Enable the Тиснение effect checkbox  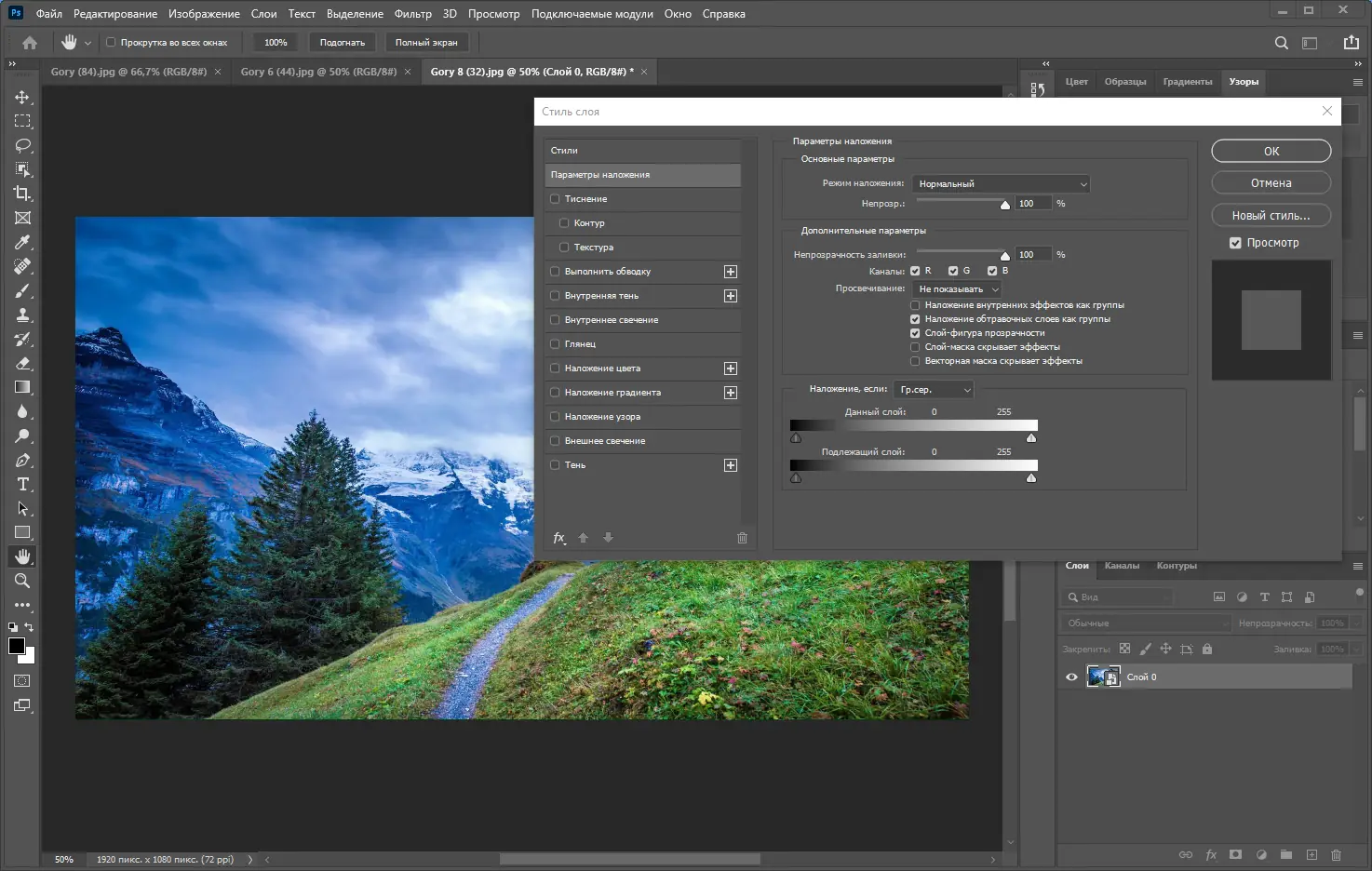click(x=556, y=199)
